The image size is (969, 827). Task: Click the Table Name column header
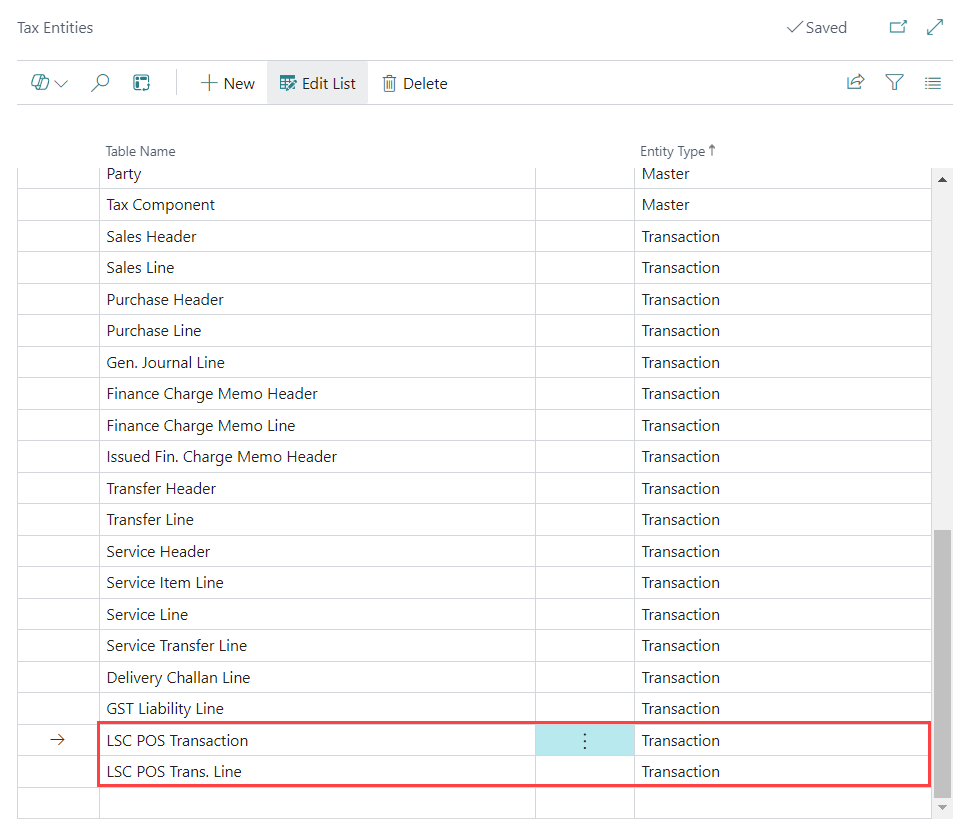tap(141, 151)
